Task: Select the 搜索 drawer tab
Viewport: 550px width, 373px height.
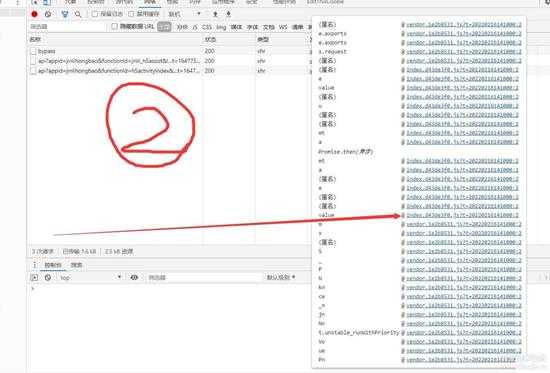Action: (76, 265)
